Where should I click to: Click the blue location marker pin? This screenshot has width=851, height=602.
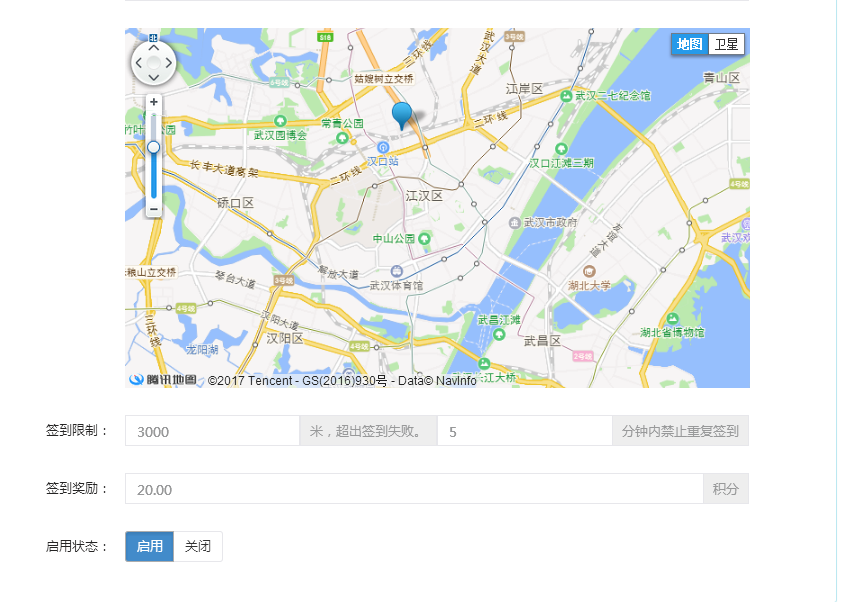pyautogui.click(x=402, y=116)
